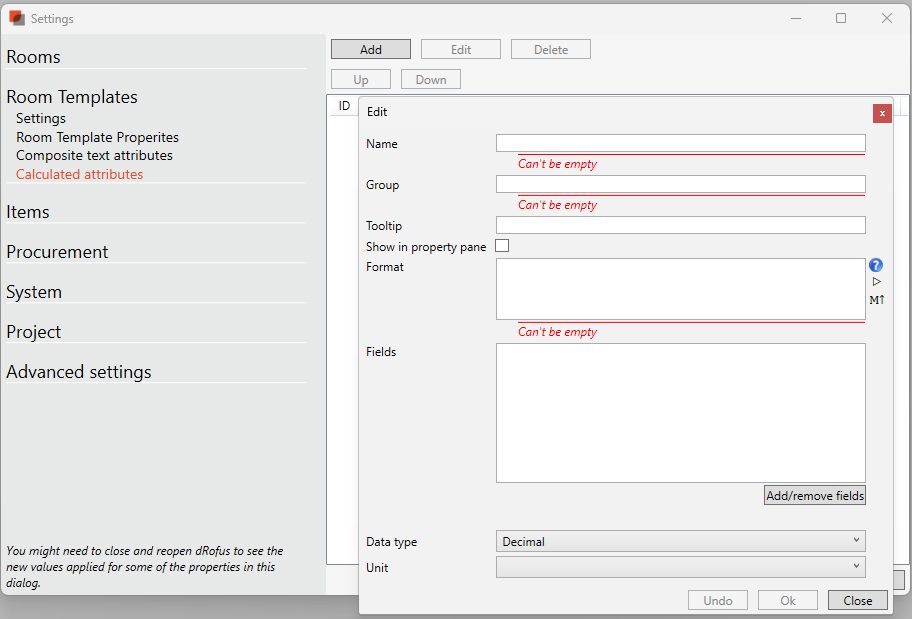Open the Procurement settings category
The height and width of the screenshot is (619, 912).
(x=57, y=252)
